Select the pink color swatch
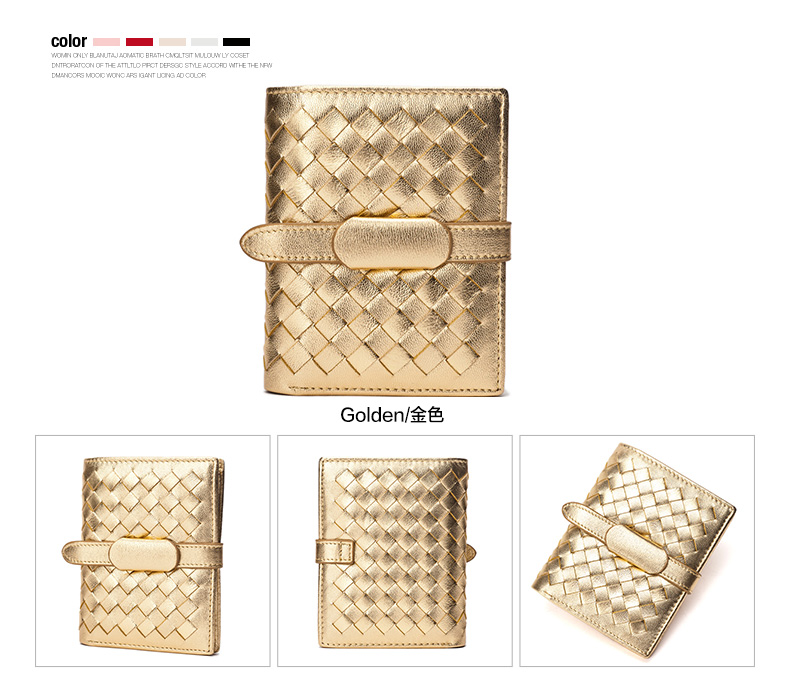 click(x=106, y=42)
